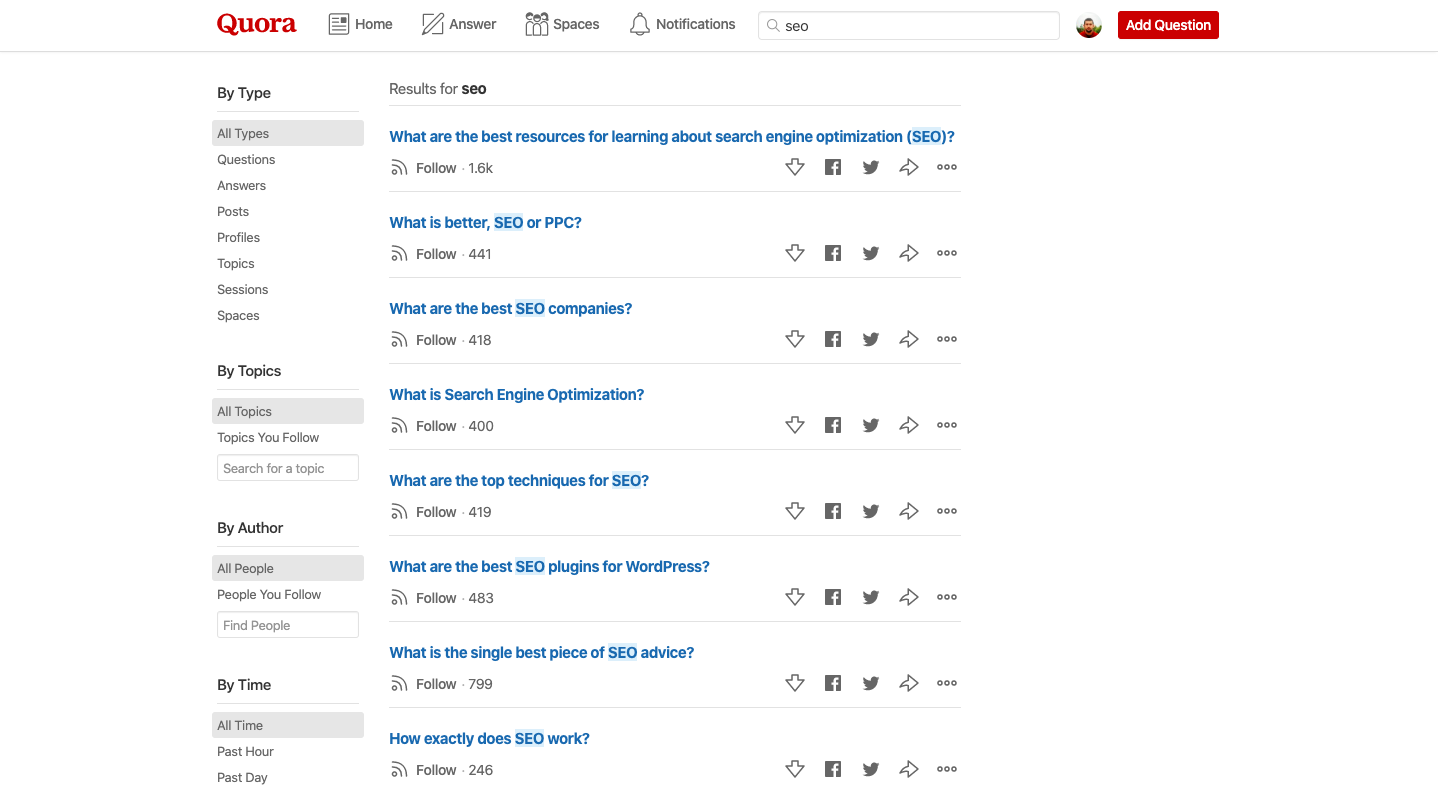
Task: Click the Find People input field
Action: point(288,625)
